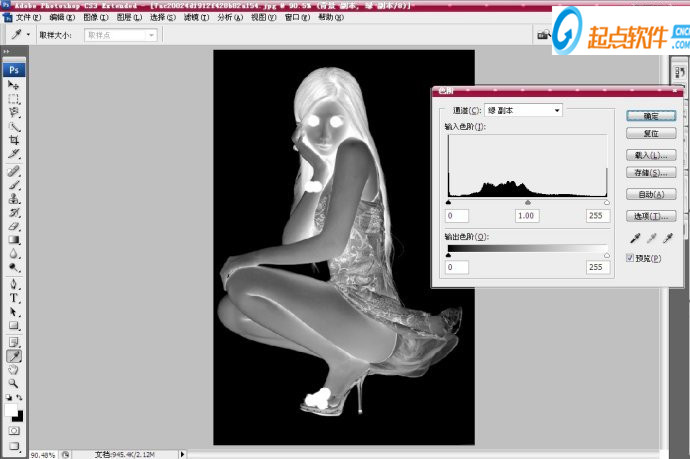This screenshot has height=459, width=690.
Task: Select the Move tool
Action: point(14,85)
